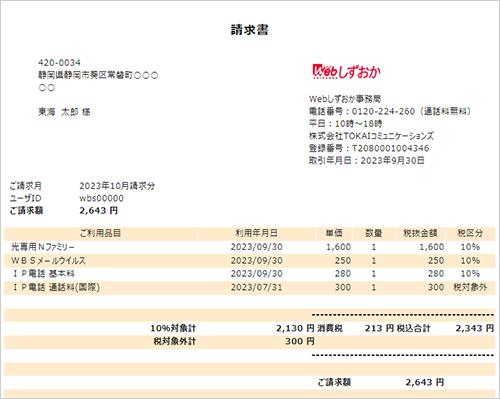The image size is (500, 399).
Task: Click the 税対象外 tax category cell
Action: pyautogui.click(x=470, y=287)
